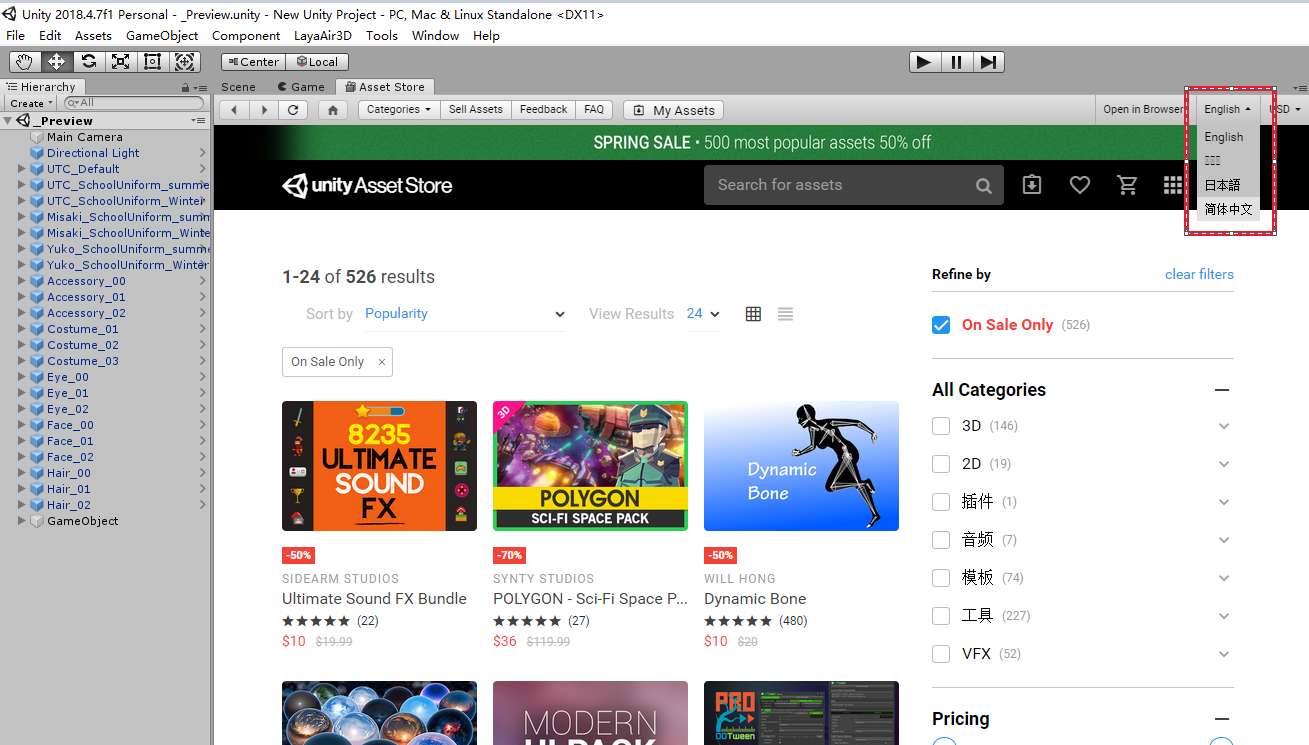Open the Categories dropdown
Viewport: 1309px width, 745px height.
click(399, 110)
